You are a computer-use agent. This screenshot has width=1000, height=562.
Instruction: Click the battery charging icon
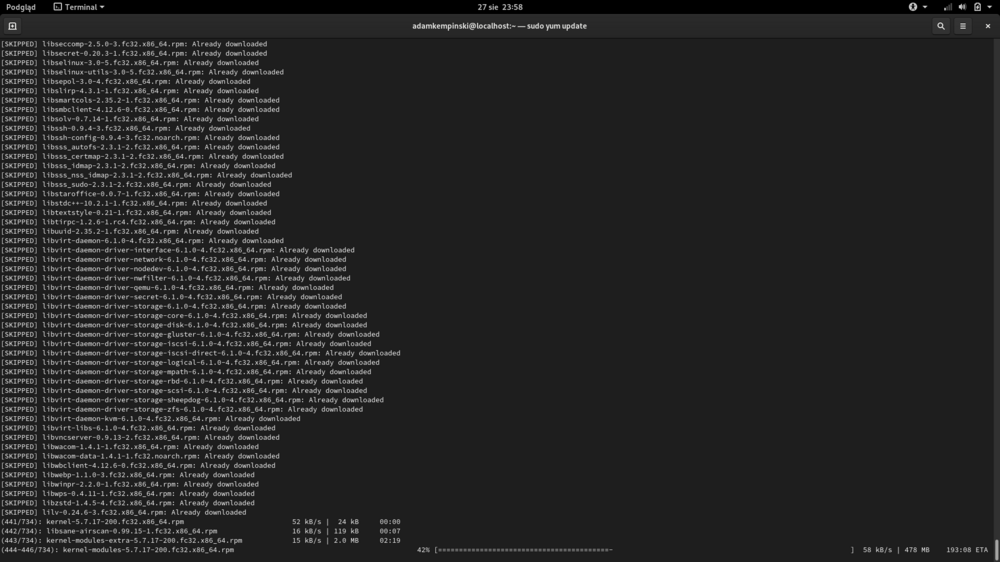coord(978,7)
